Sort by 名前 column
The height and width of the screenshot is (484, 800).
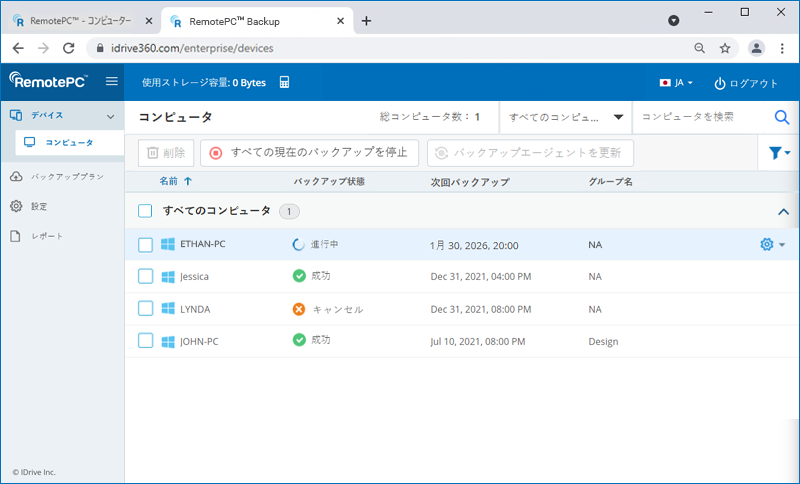tap(175, 181)
